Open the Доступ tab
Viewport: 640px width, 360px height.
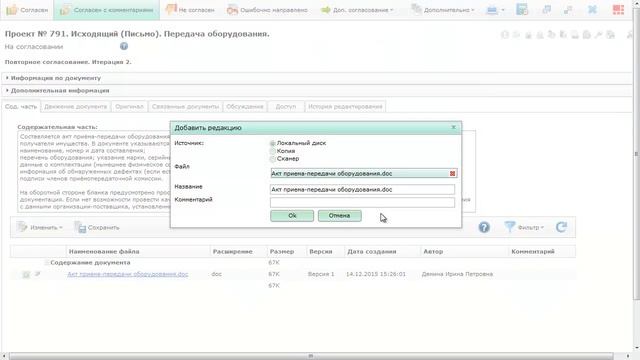[286, 107]
